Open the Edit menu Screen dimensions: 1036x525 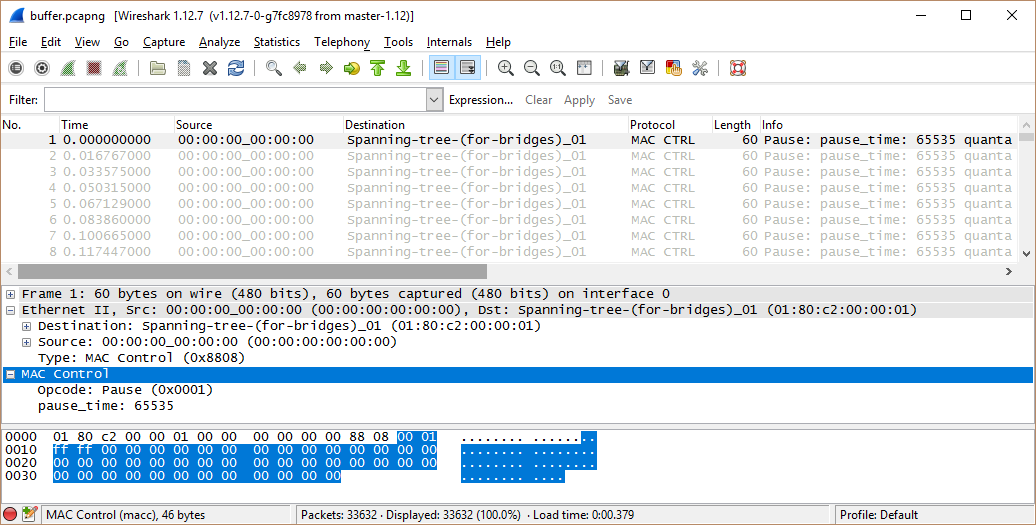51,42
